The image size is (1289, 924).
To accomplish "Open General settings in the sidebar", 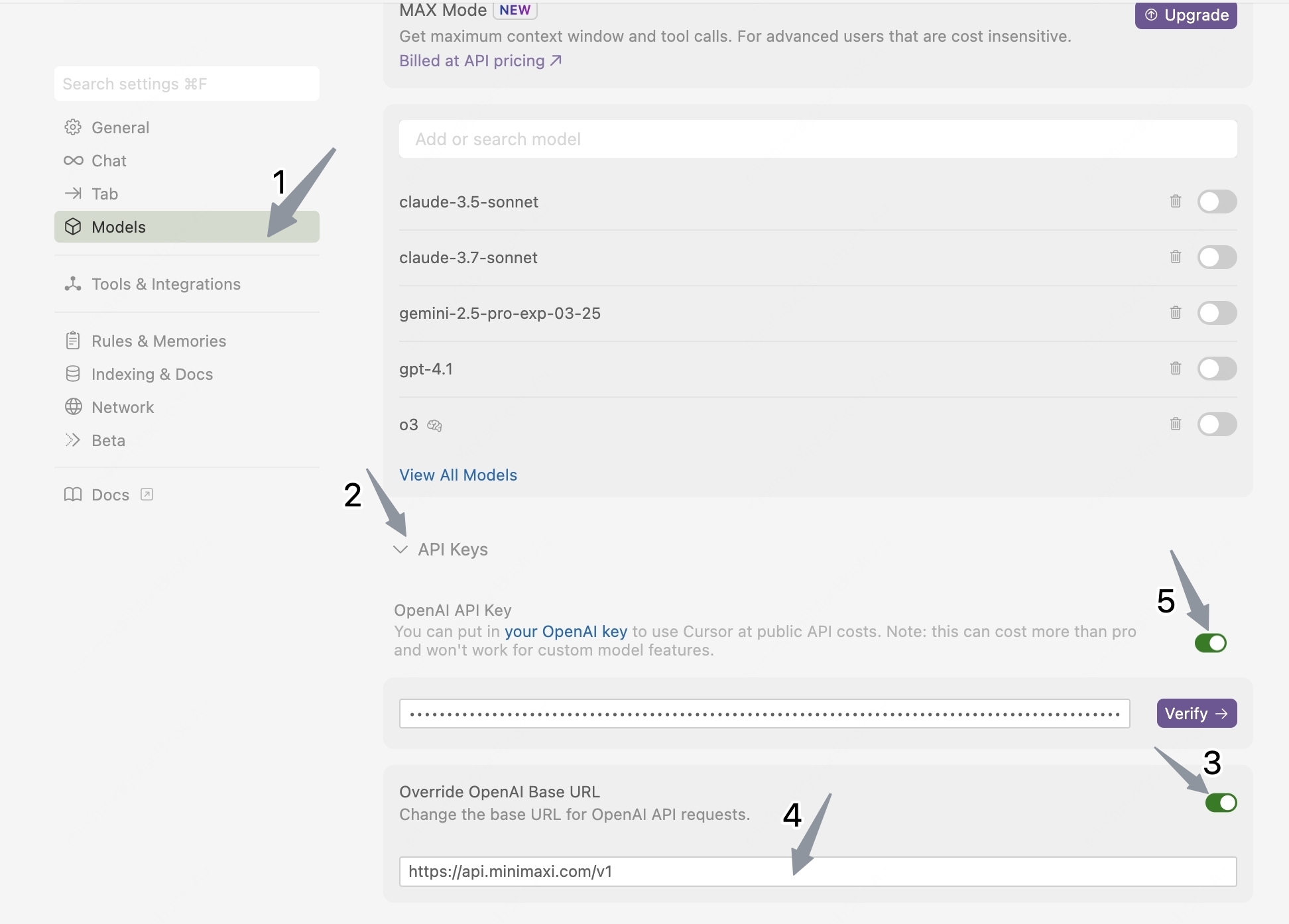I will 120,127.
